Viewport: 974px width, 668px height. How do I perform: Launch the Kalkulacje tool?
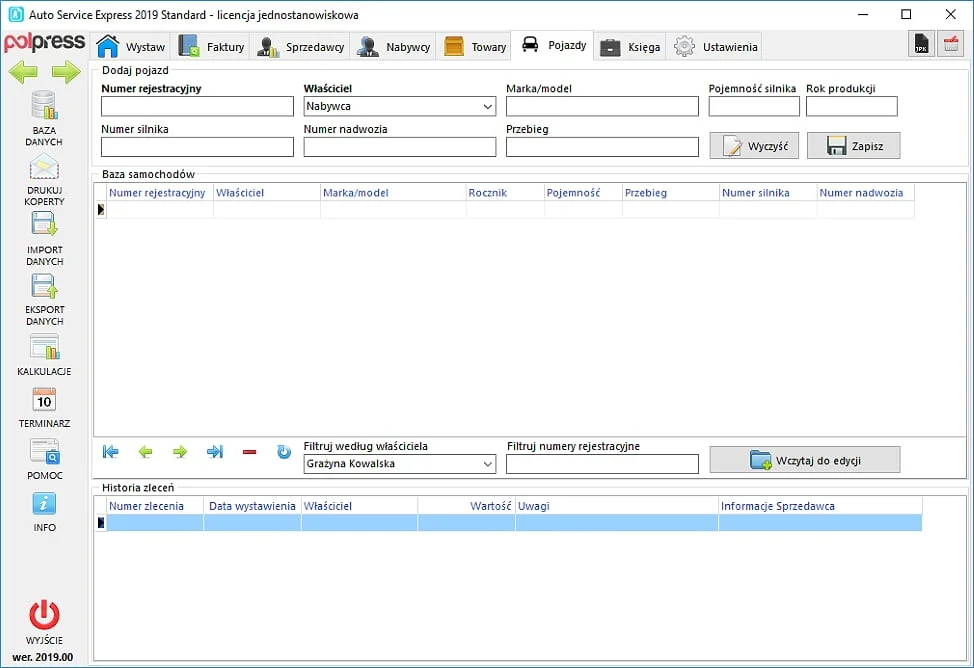pyautogui.click(x=44, y=347)
